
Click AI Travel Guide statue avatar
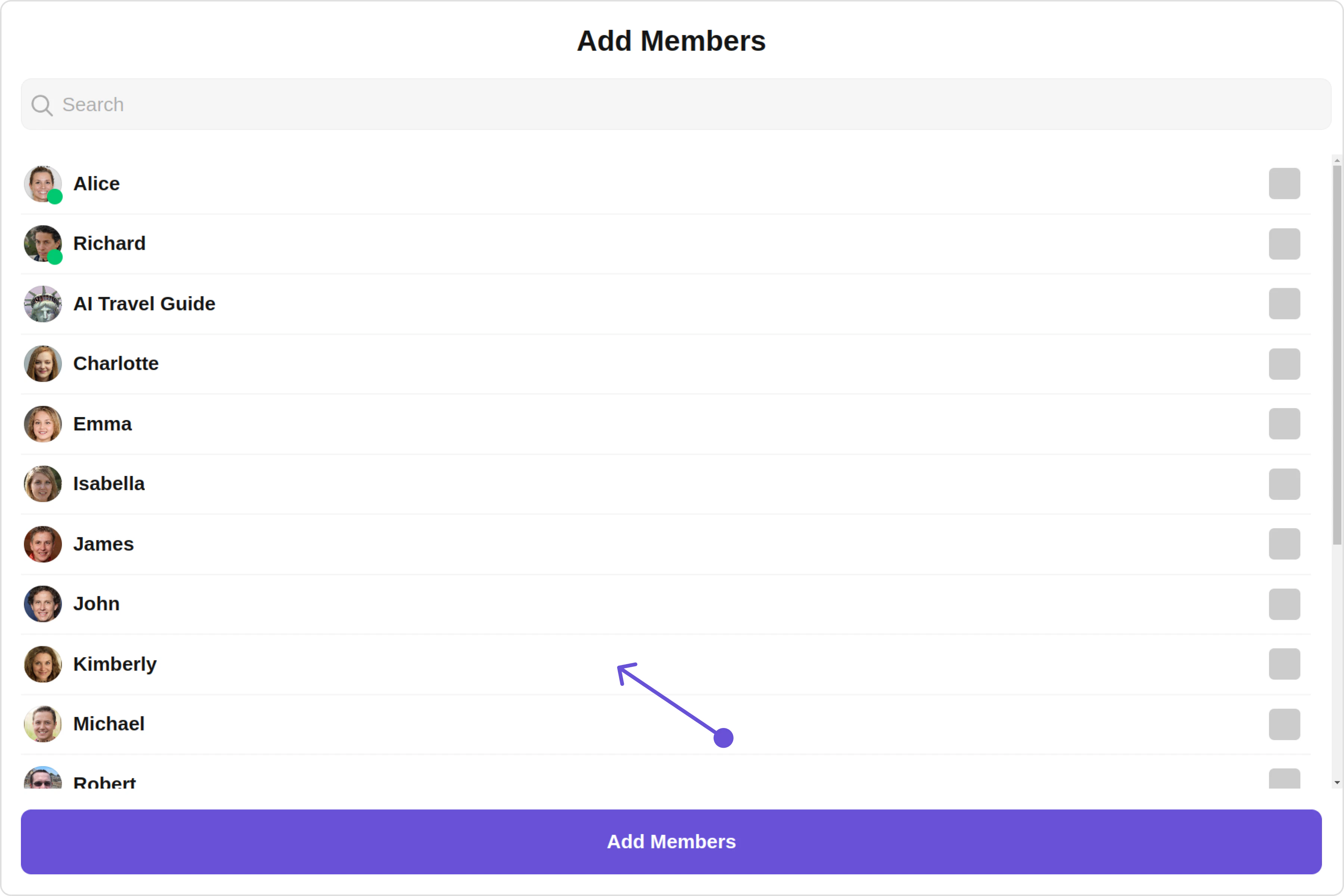click(42, 304)
